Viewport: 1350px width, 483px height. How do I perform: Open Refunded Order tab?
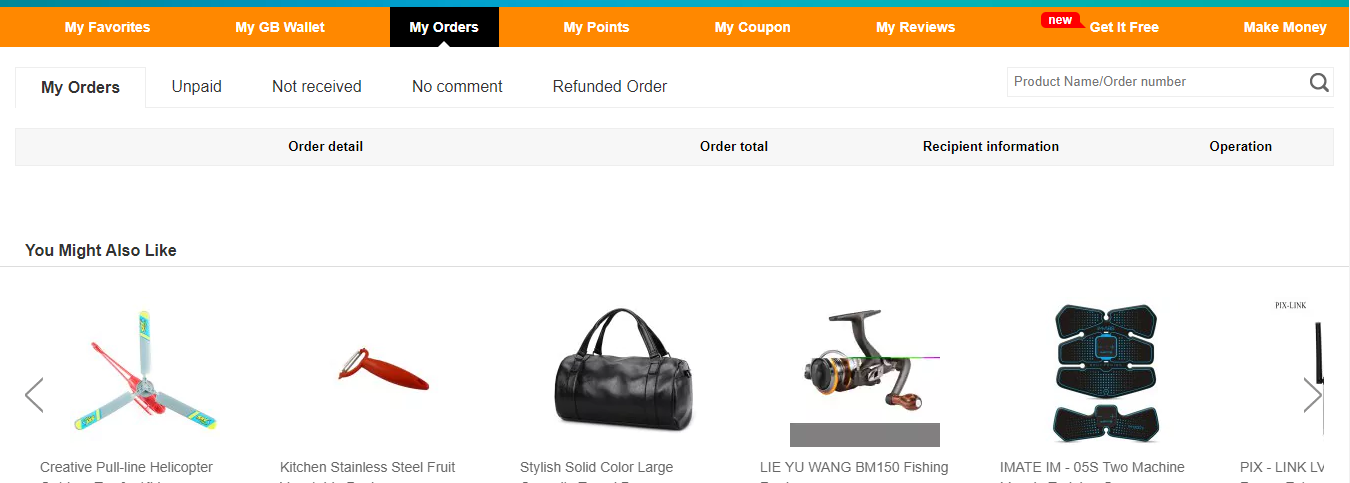[609, 86]
